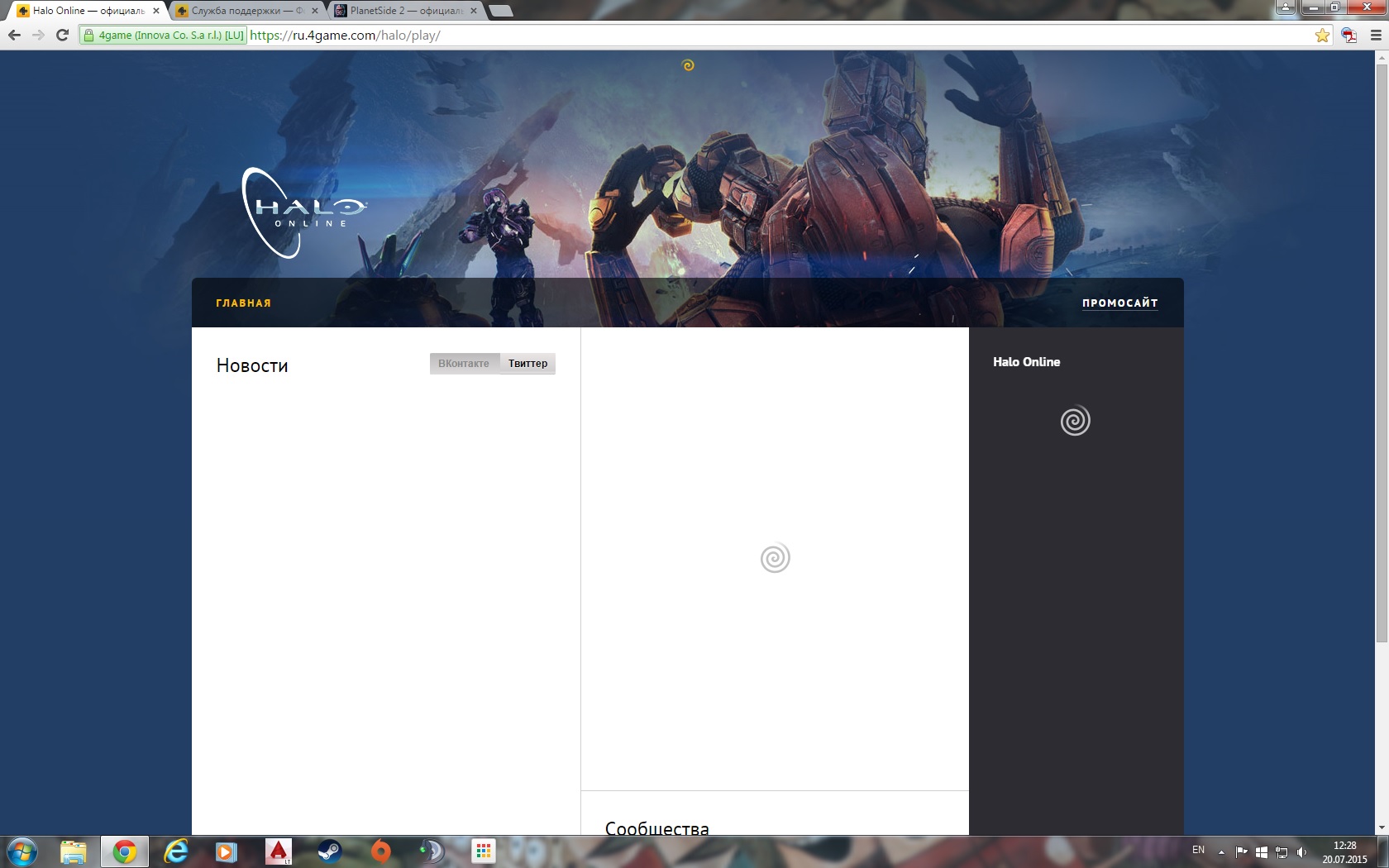This screenshot has height=868, width=1389.
Task: Click the Show Desktop strip
Action: tap(1383, 852)
